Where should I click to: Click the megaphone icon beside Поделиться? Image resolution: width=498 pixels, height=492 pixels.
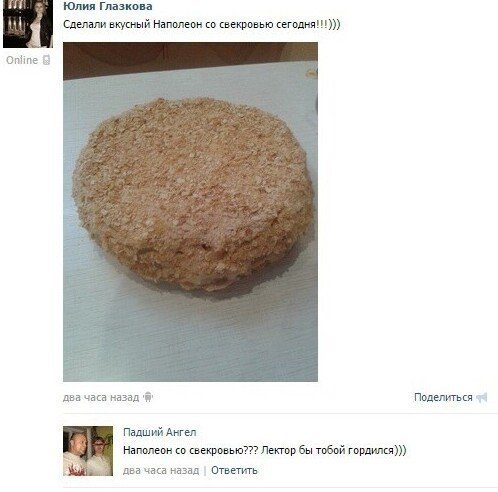coord(482,397)
